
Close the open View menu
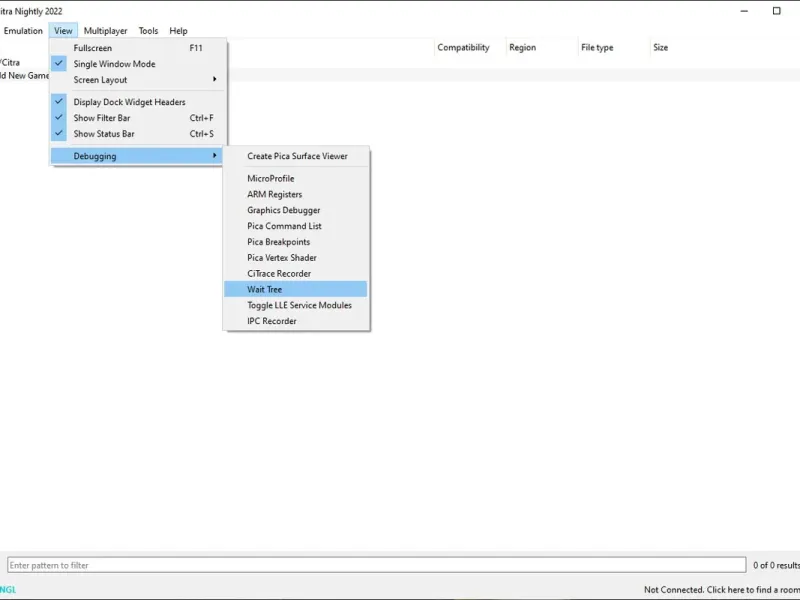63,31
